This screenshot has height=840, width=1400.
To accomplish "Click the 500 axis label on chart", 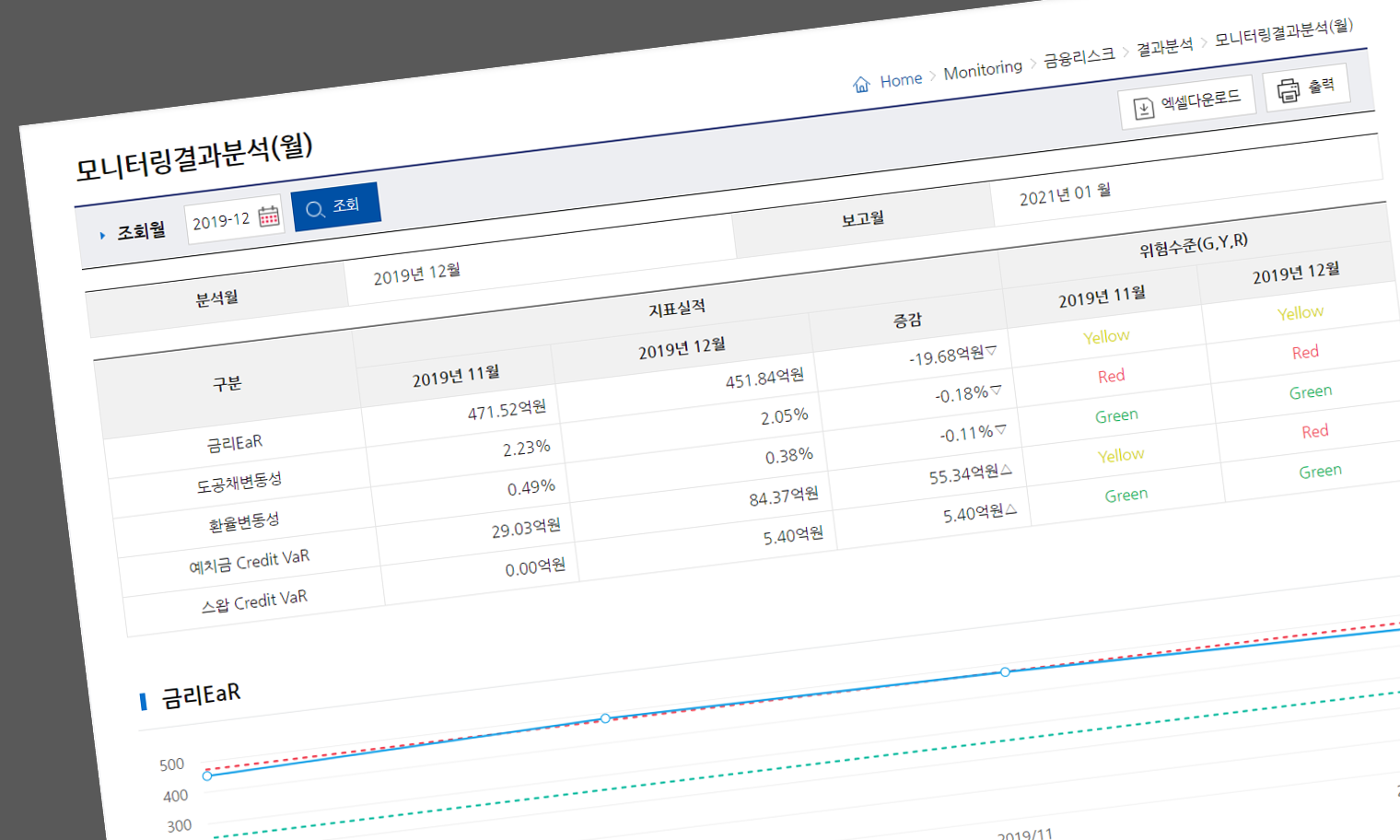I will coord(171,764).
